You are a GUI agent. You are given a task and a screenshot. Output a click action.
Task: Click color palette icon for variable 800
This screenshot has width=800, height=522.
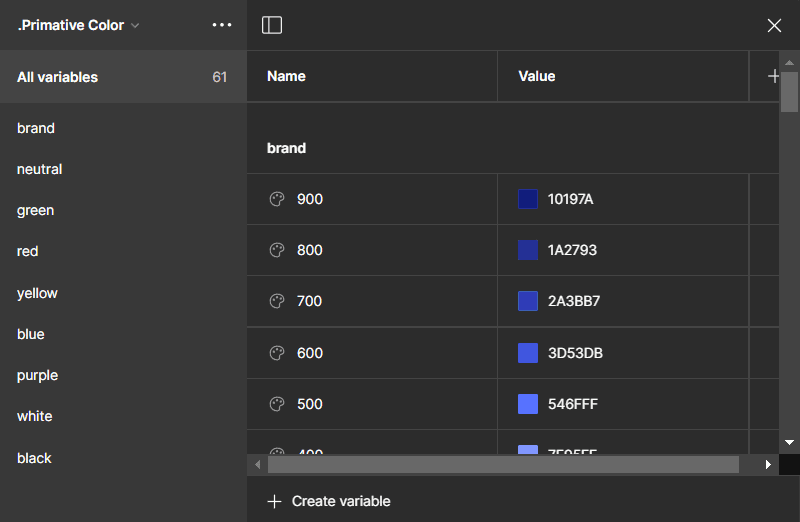click(277, 250)
